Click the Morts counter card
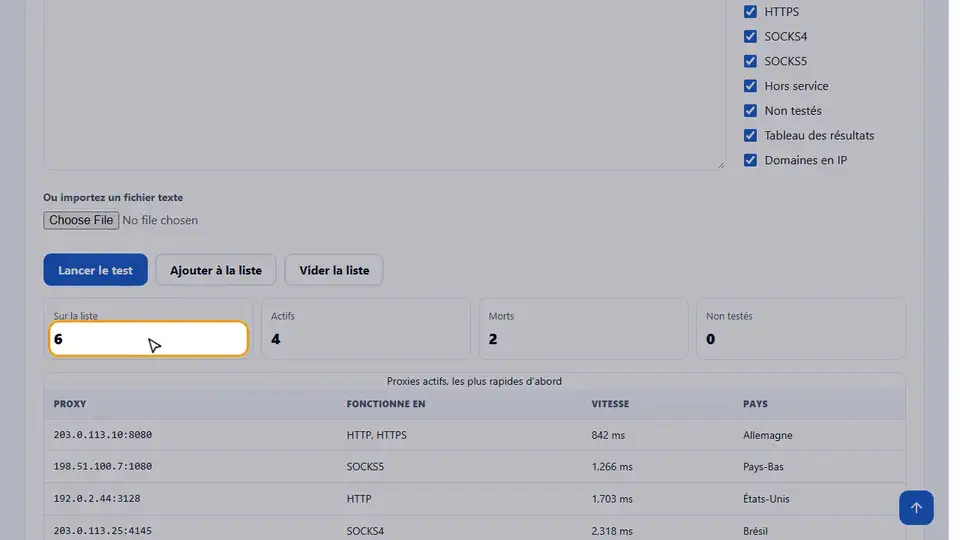960x540 pixels. pos(583,329)
